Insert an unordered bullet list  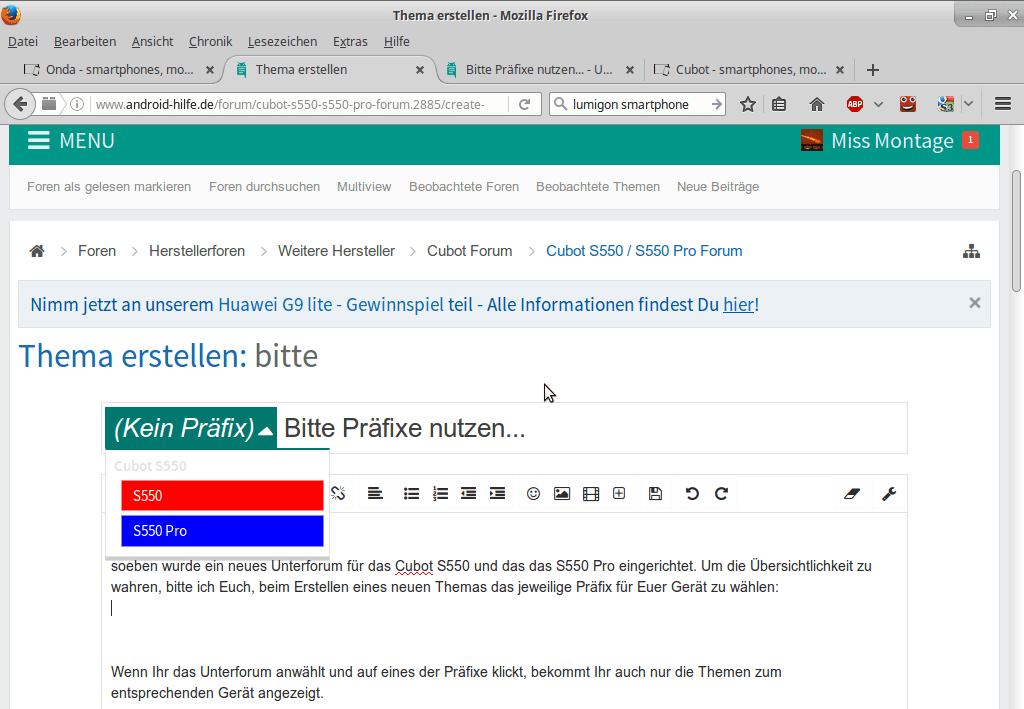pos(411,493)
